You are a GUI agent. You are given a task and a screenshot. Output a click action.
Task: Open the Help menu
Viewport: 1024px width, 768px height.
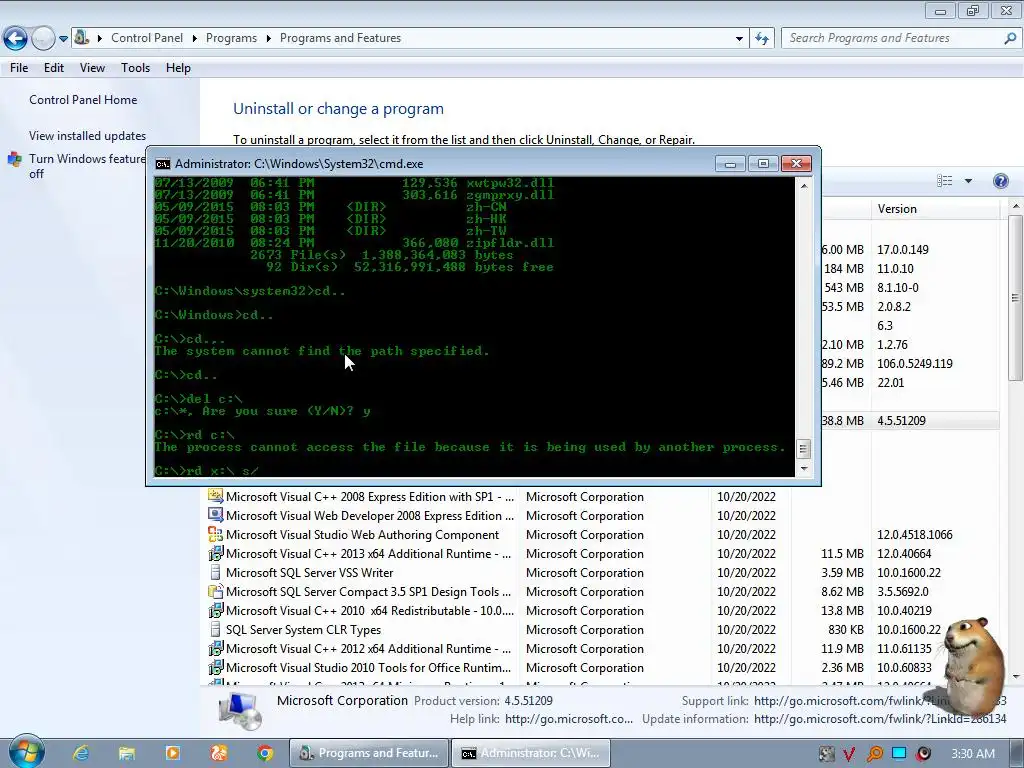coord(178,68)
